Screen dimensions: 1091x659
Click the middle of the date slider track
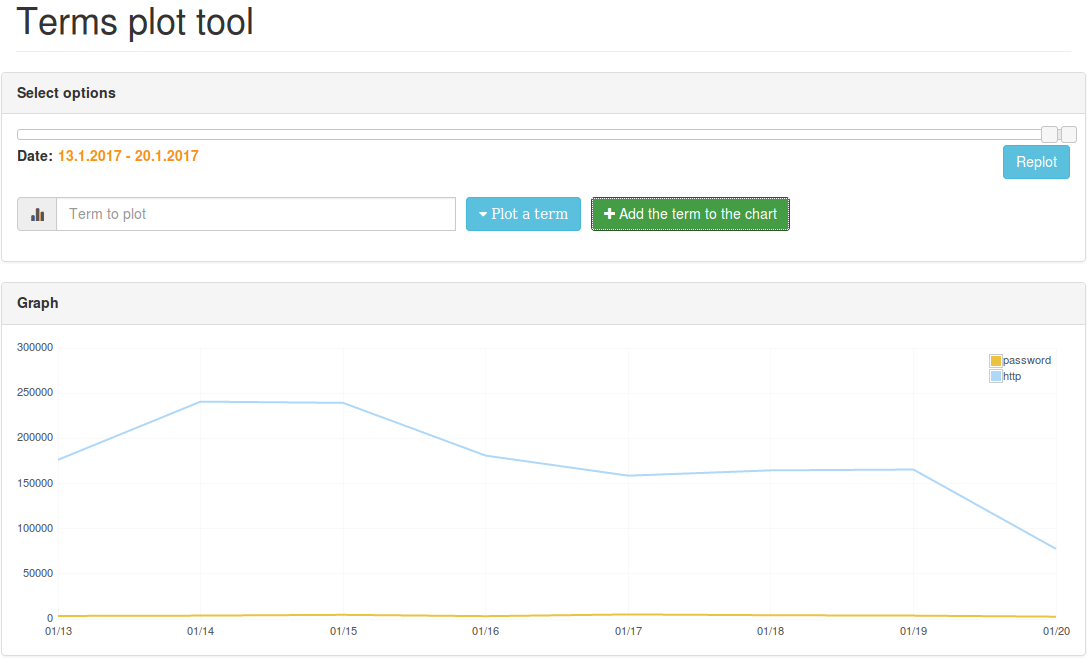(530, 134)
